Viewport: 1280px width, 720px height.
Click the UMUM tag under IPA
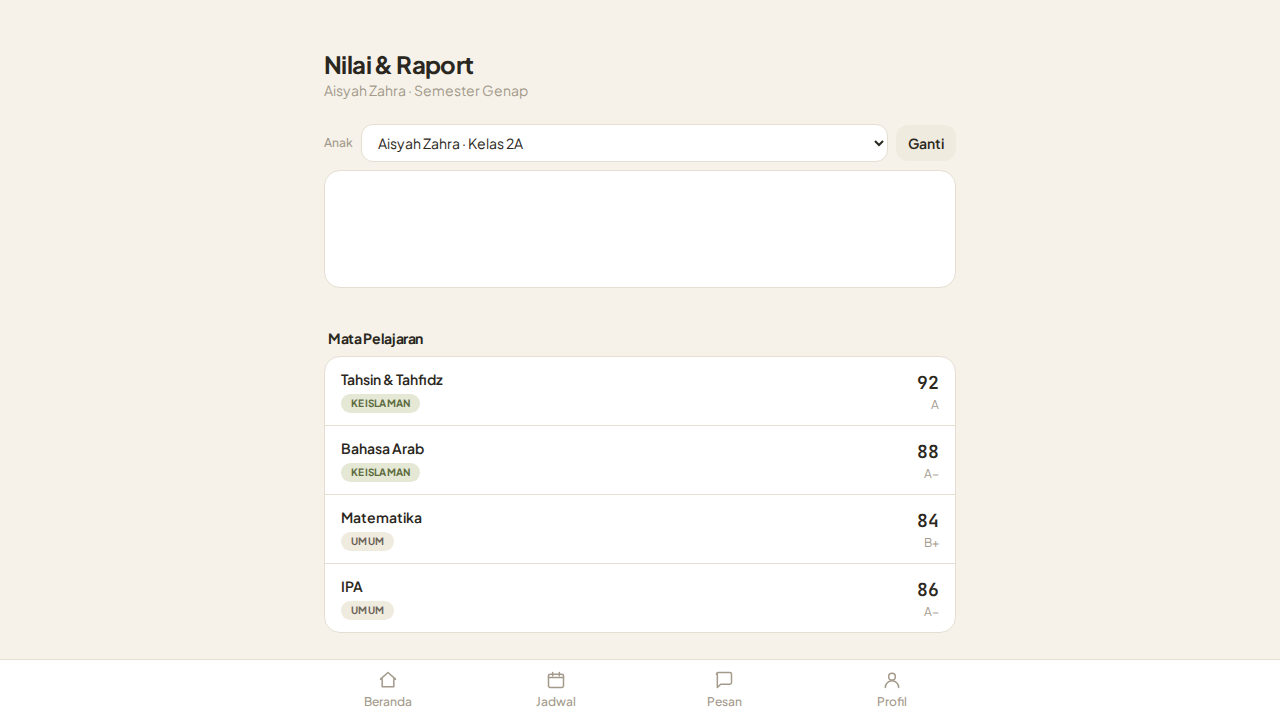[367, 611]
